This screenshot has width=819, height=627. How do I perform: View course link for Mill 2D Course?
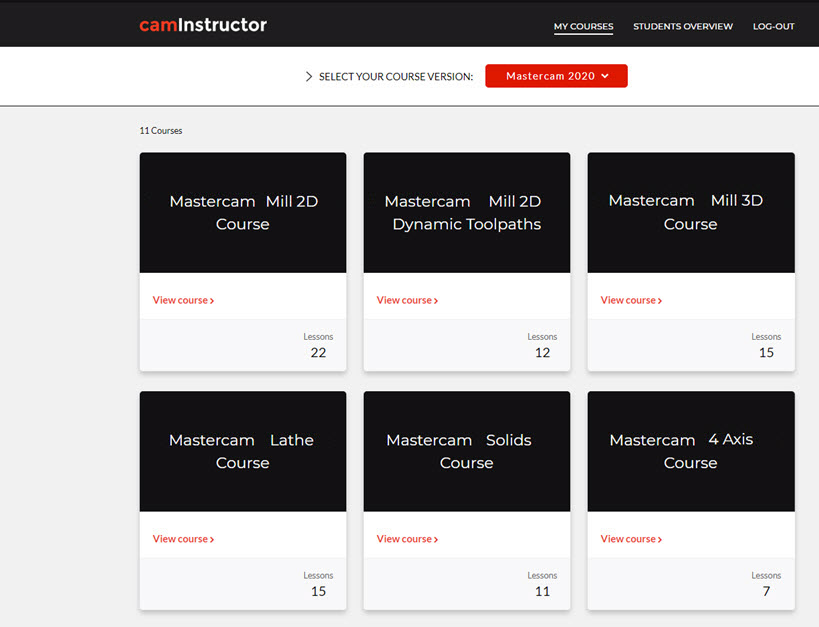183,300
